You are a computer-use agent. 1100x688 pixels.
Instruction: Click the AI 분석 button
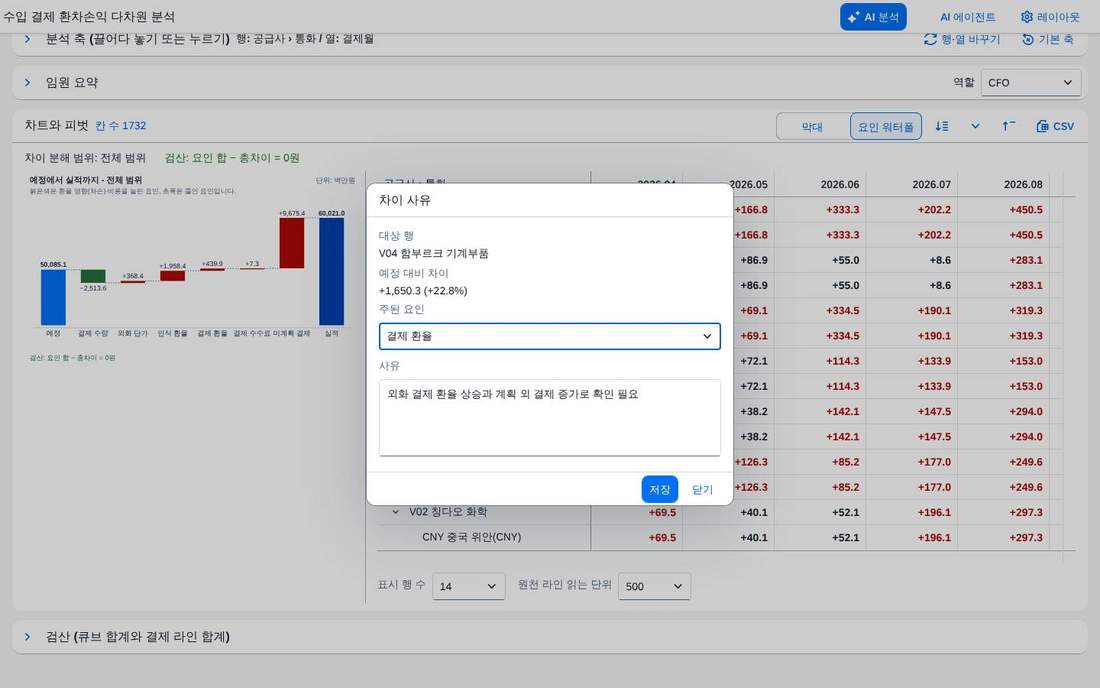point(873,17)
